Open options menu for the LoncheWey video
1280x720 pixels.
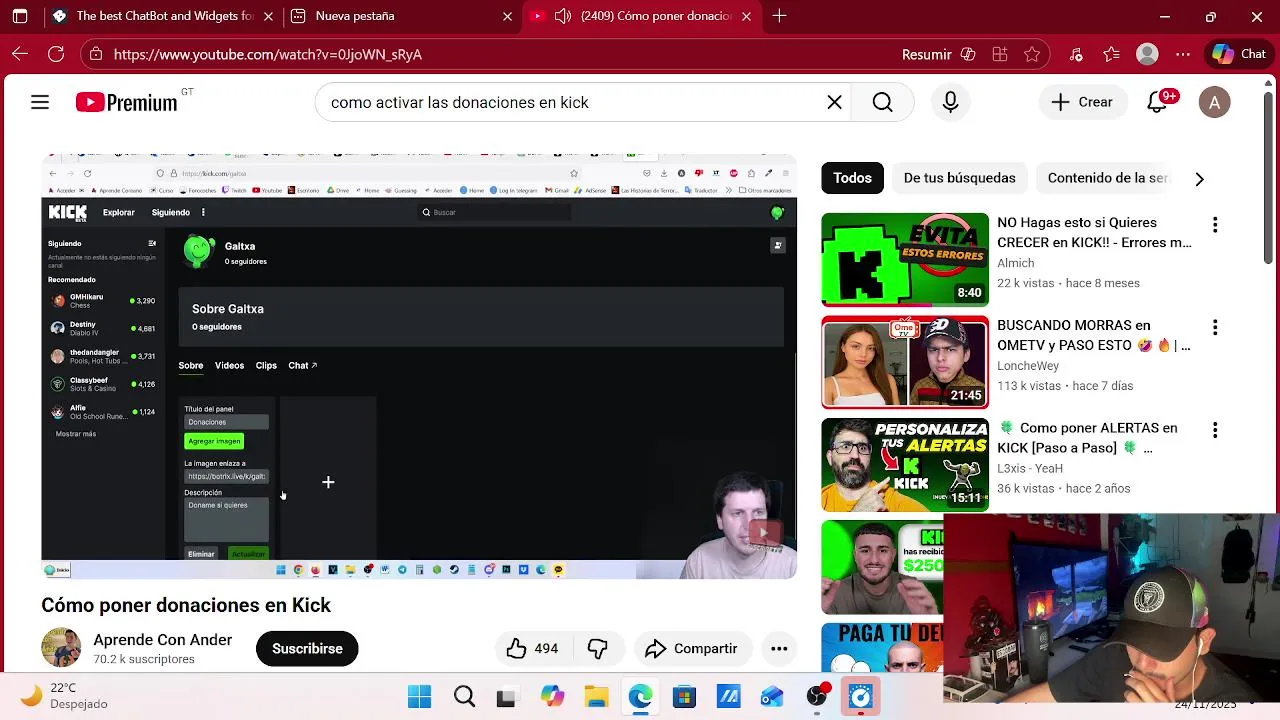coord(1215,328)
